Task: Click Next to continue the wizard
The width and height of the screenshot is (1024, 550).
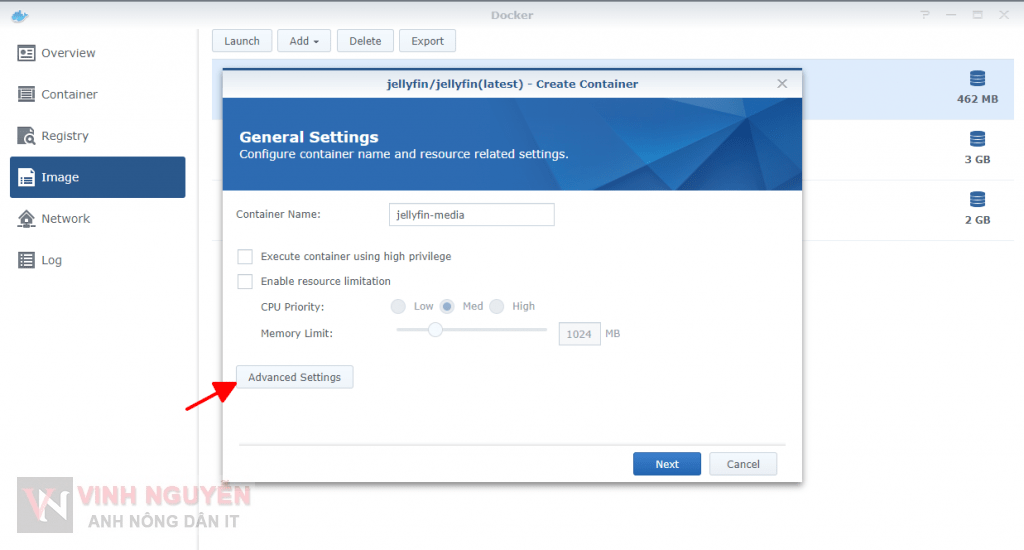Action: [666, 464]
